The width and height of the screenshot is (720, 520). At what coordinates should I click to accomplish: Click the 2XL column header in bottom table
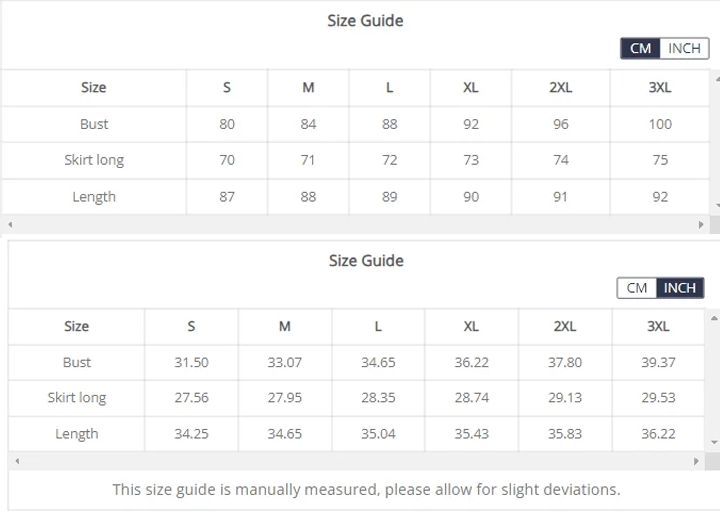pos(565,326)
